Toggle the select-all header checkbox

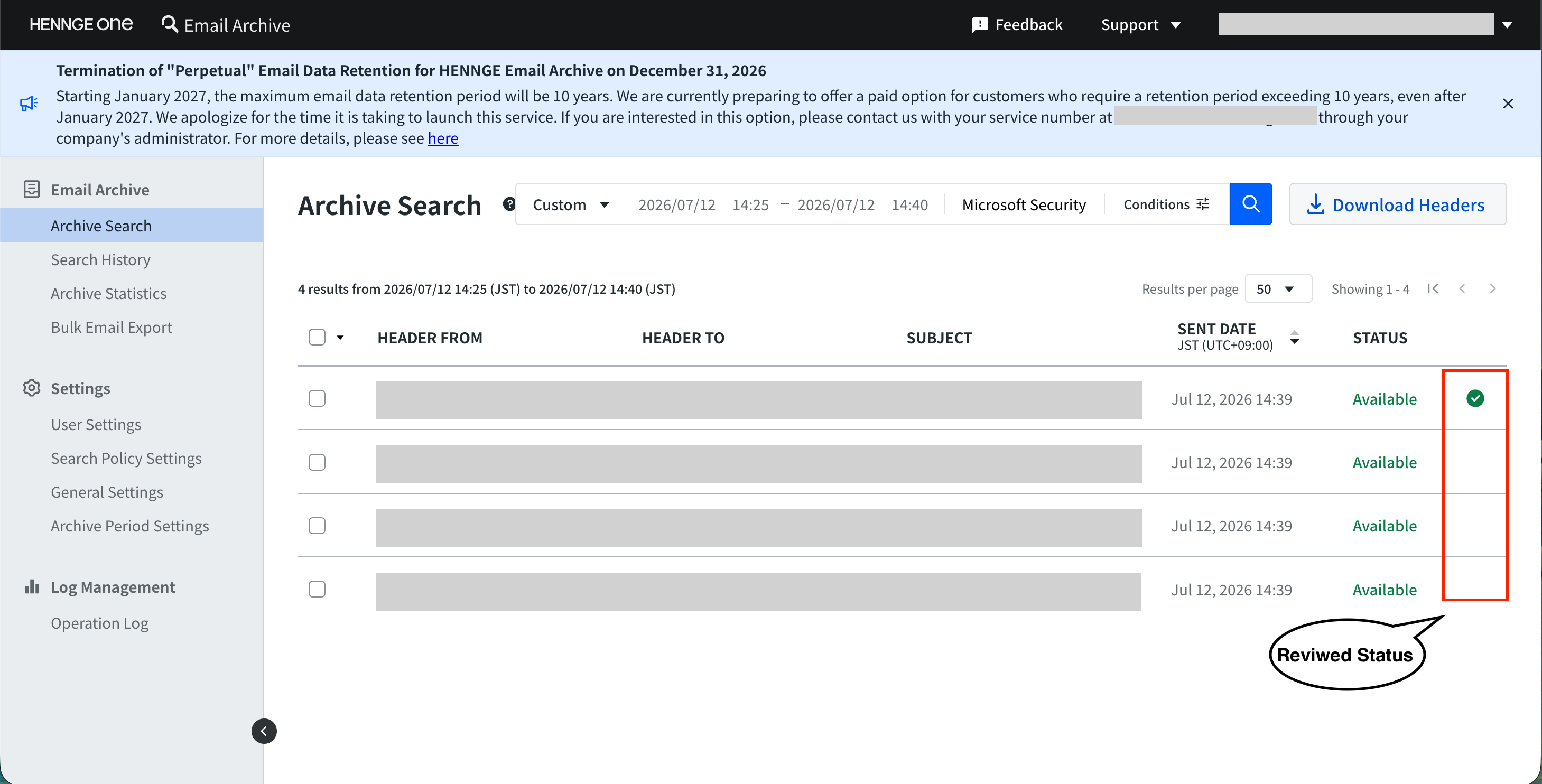tap(317, 337)
